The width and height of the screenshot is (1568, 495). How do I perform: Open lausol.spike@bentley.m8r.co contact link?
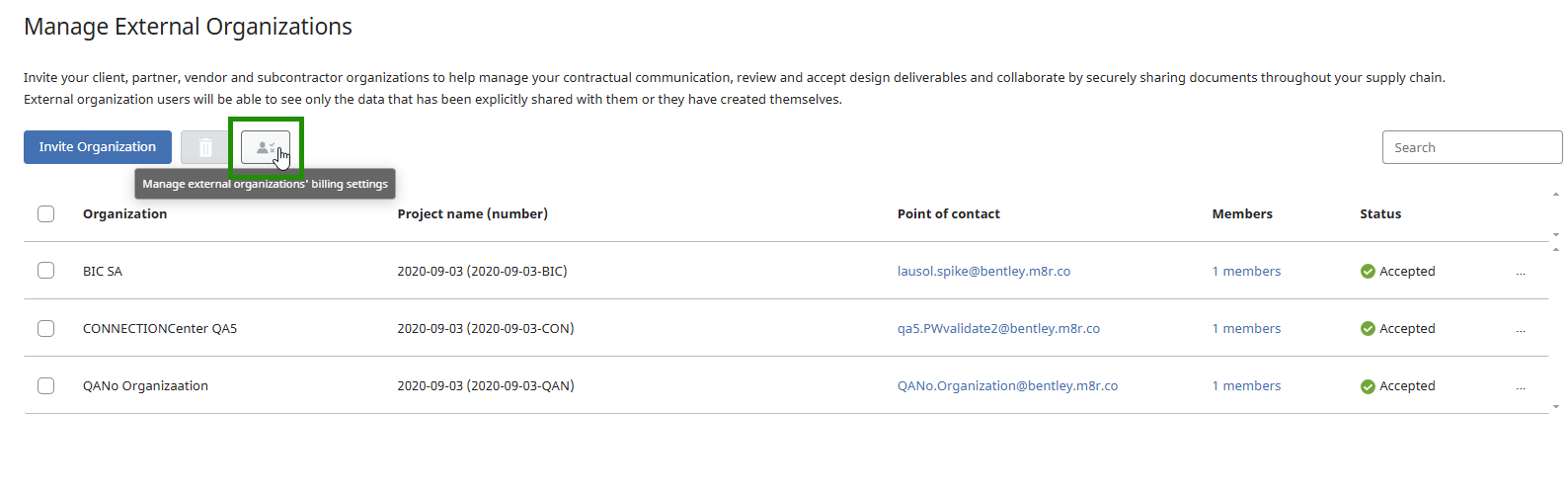click(983, 272)
